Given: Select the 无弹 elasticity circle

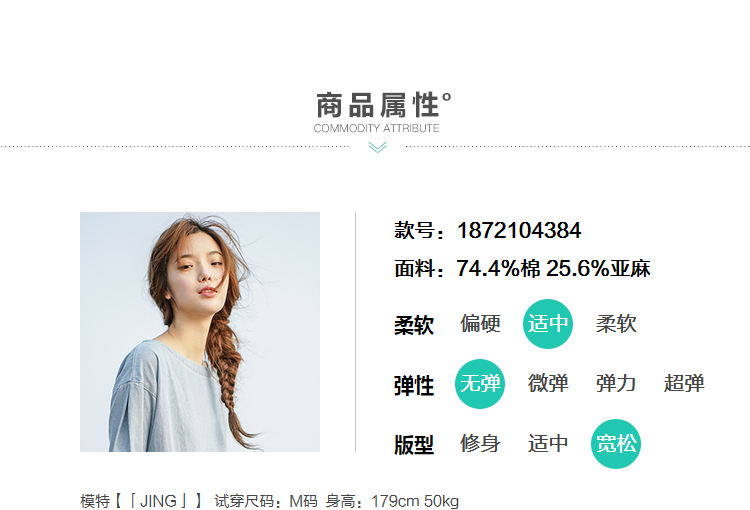Looking at the screenshot, I should pos(480,384).
